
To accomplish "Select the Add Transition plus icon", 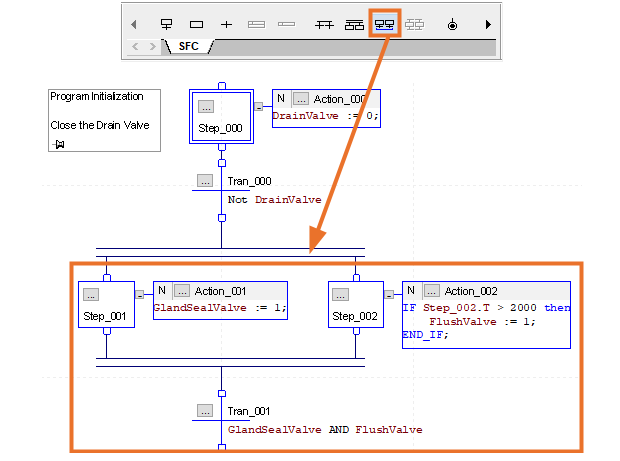I will [226, 23].
